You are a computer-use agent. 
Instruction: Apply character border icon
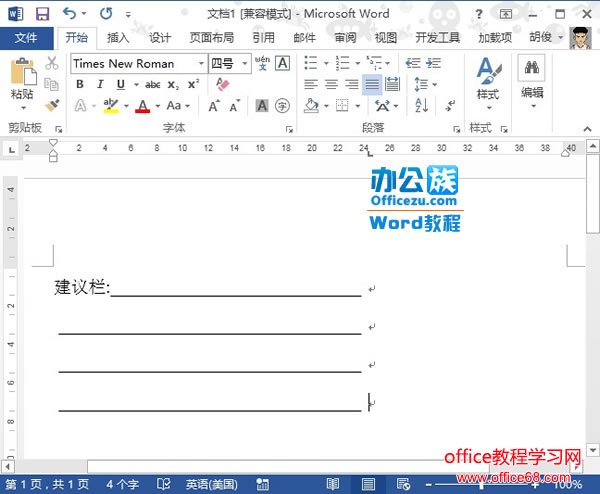[x=283, y=63]
